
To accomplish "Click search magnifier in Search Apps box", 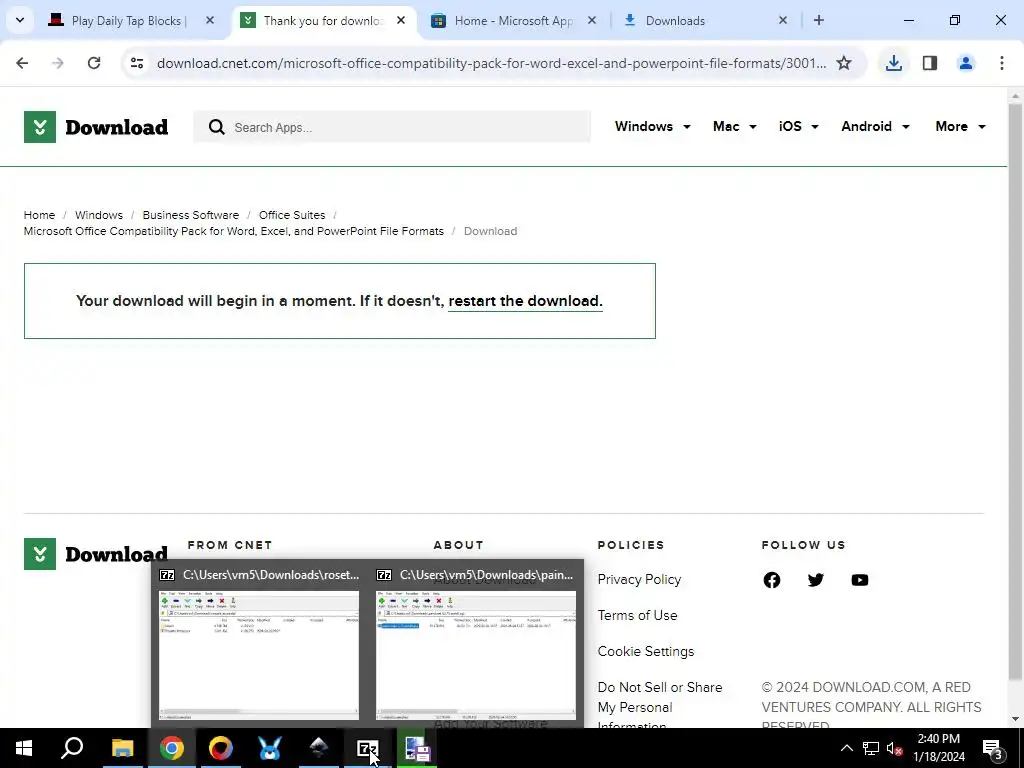I will point(216,127).
